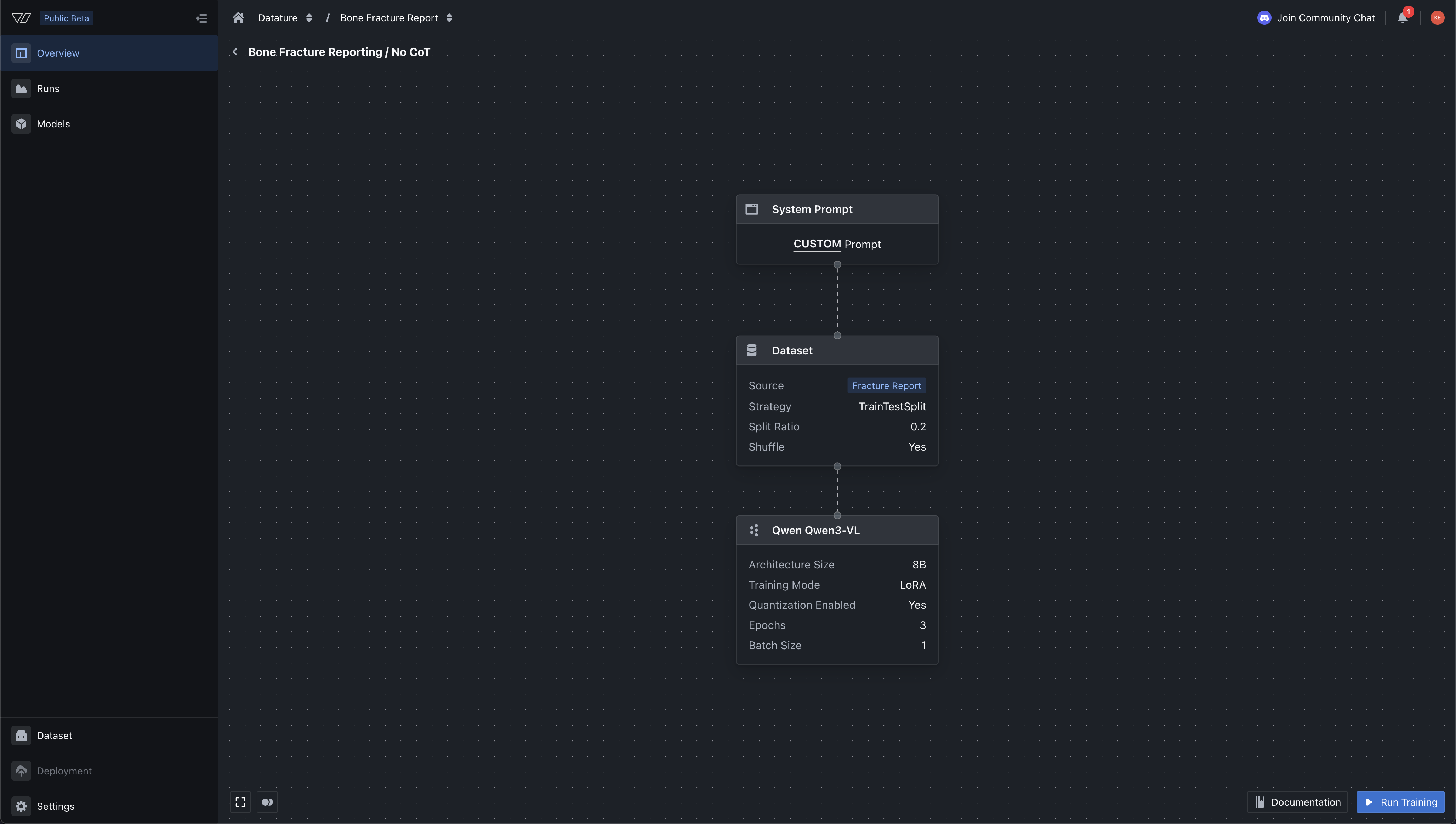
Task: Click the System Prompt window icon
Action: coord(752,210)
